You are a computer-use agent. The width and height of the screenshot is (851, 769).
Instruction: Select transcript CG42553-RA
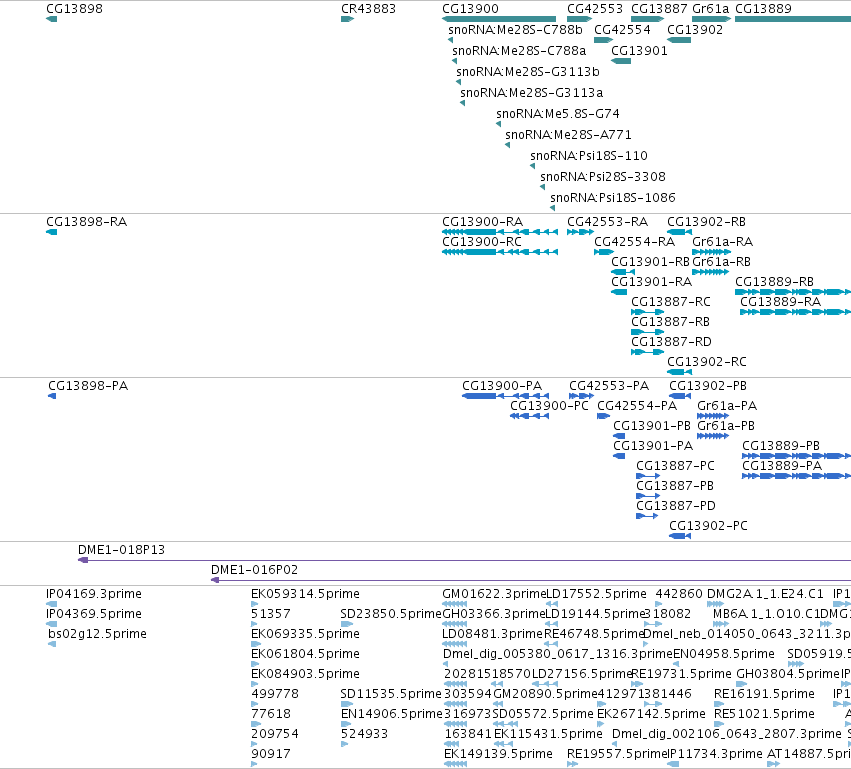(x=607, y=222)
